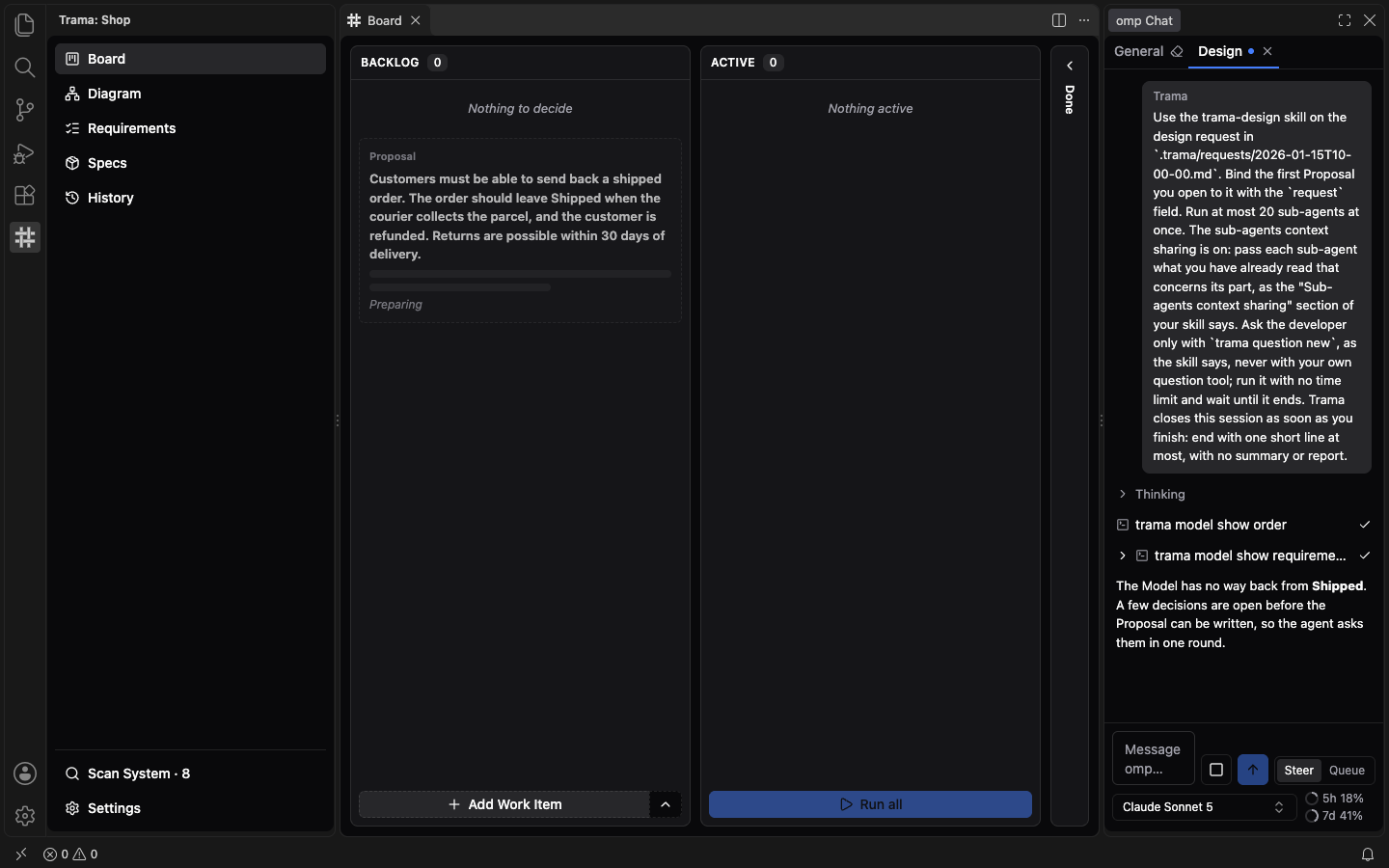Open the Proposal card in Backlog
The height and width of the screenshot is (868, 1389).
pyautogui.click(x=520, y=231)
